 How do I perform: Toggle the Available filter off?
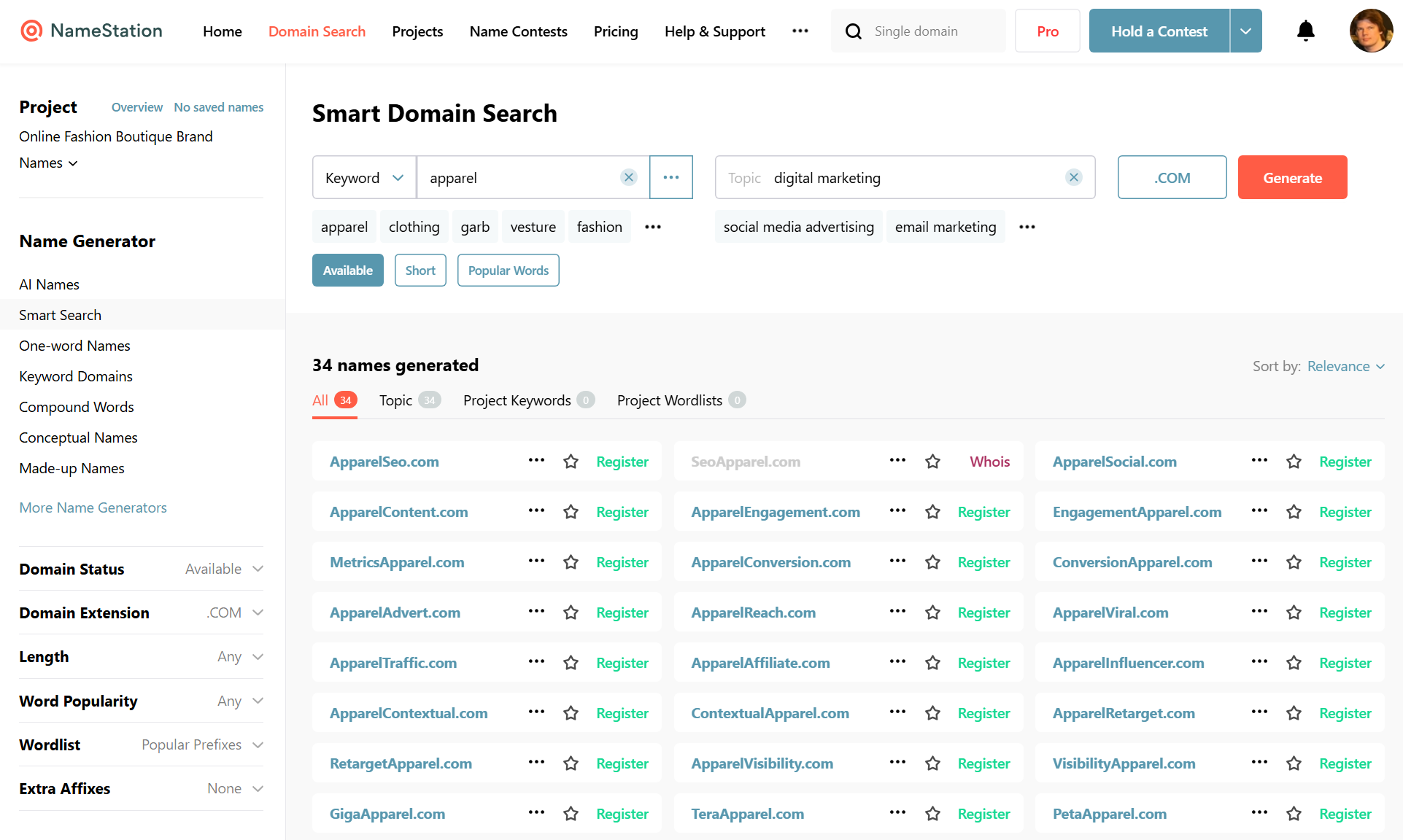pos(347,270)
